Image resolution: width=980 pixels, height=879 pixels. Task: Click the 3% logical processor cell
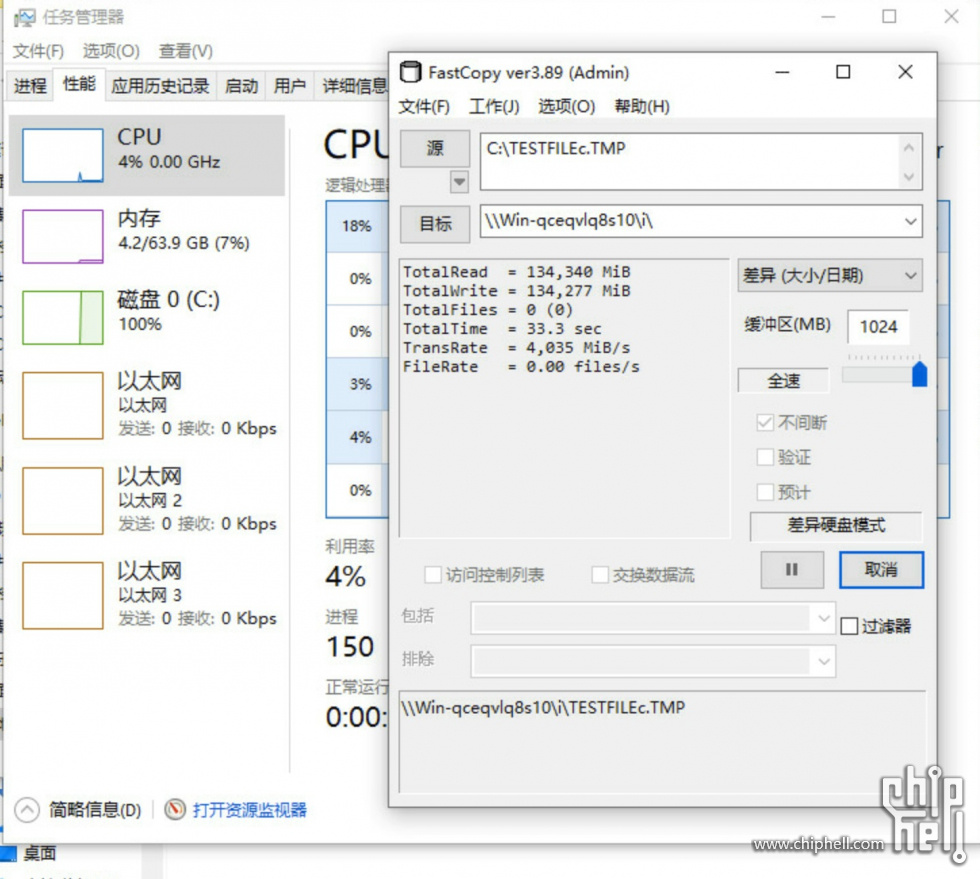357,384
